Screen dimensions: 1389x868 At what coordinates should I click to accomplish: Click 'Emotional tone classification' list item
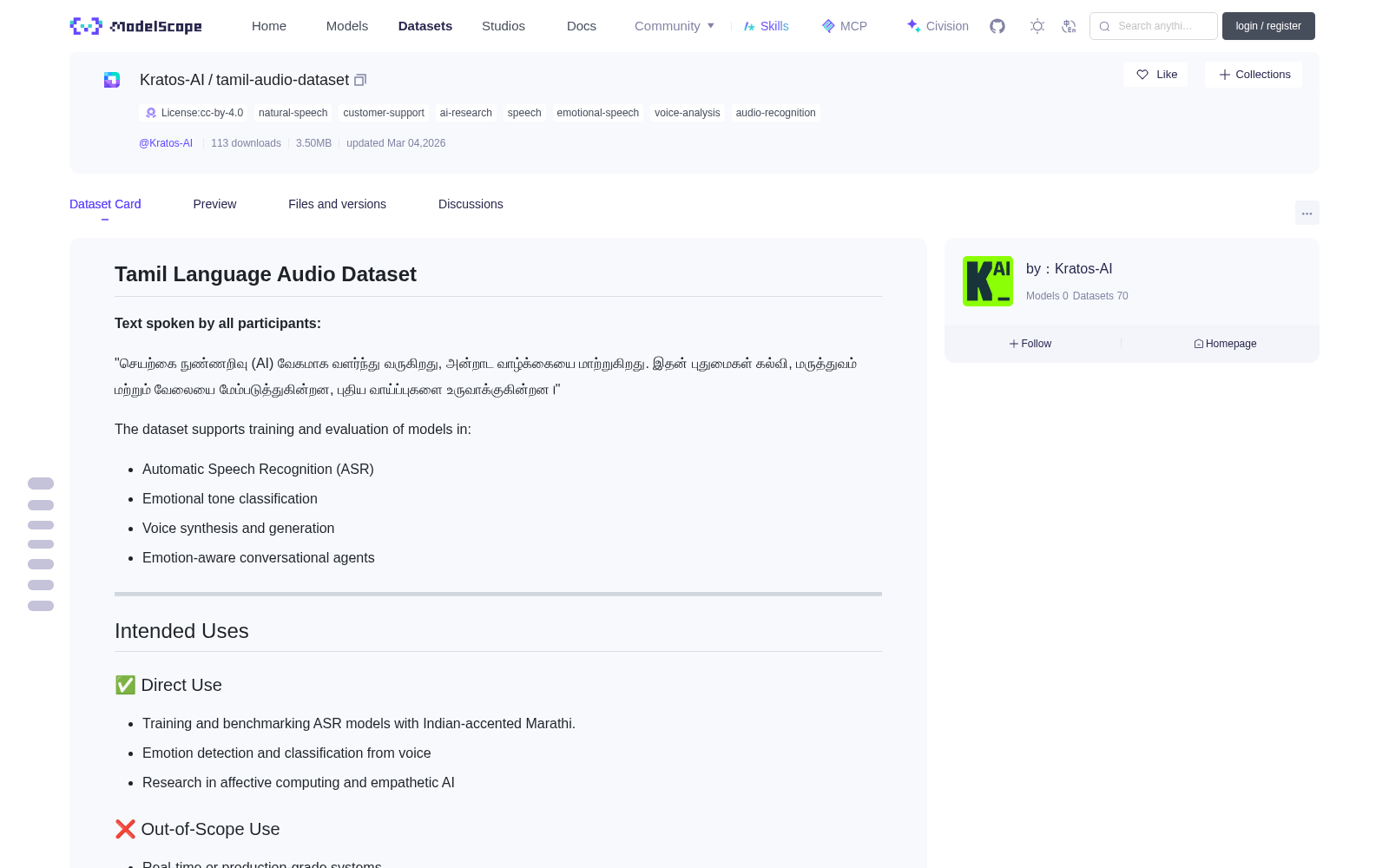[x=230, y=499]
